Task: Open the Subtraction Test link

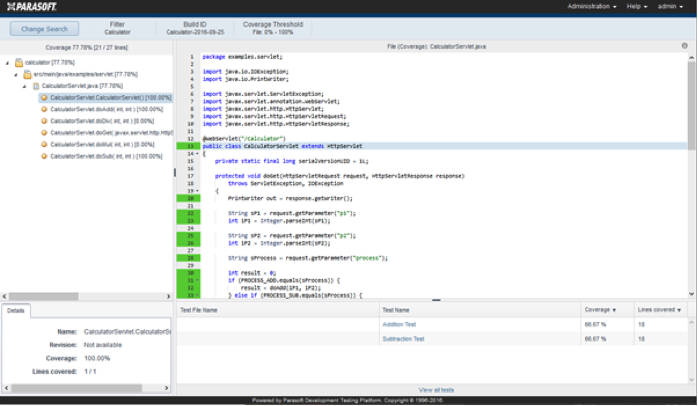Action: pyautogui.click(x=403, y=339)
